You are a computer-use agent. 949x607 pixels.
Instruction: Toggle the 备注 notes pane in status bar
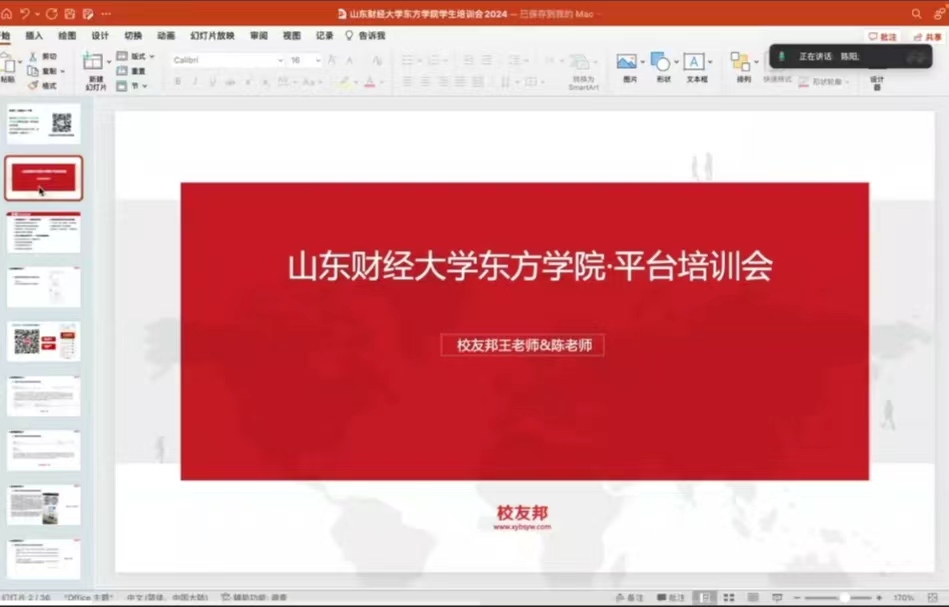pos(630,598)
